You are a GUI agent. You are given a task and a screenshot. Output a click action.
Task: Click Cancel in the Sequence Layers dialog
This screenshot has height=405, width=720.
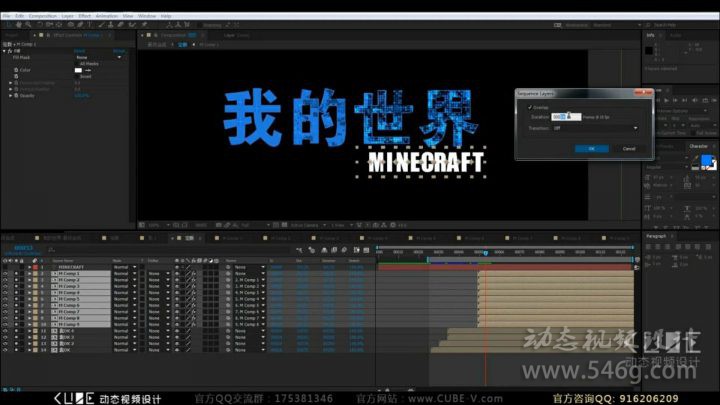click(x=628, y=148)
